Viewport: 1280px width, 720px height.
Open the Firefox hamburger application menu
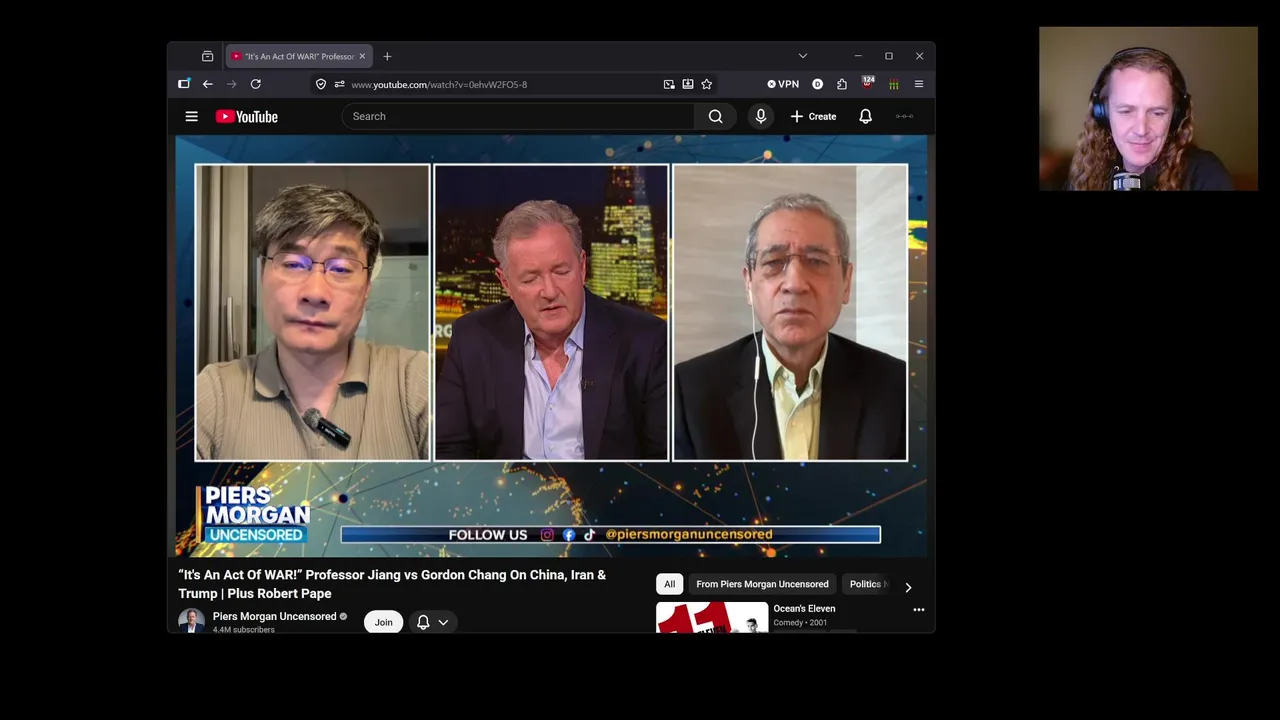pyautogui.click(x=918, y=84)
